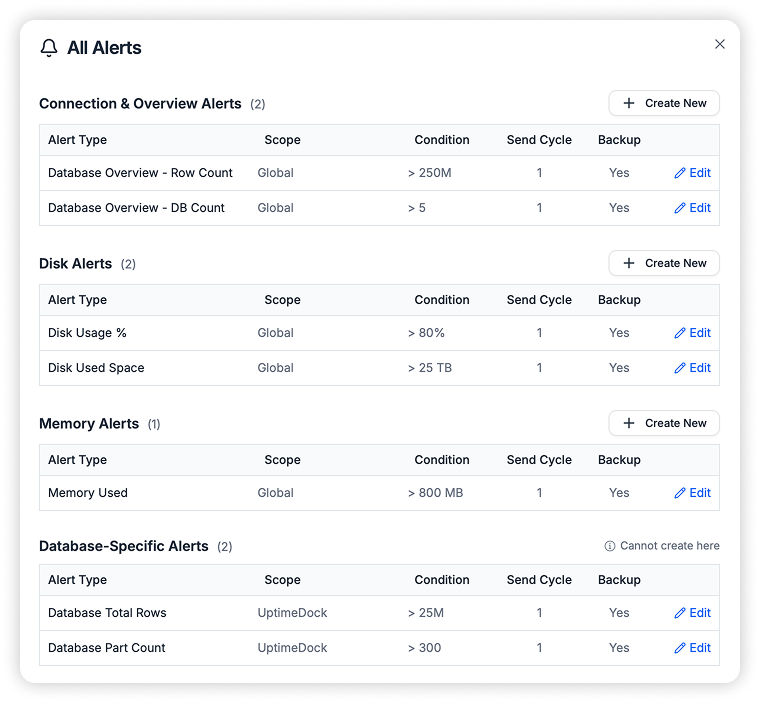Viewport: 760px width, 703px height.
Task: Edit the Memory Used alert
Action: click(693, 493)
